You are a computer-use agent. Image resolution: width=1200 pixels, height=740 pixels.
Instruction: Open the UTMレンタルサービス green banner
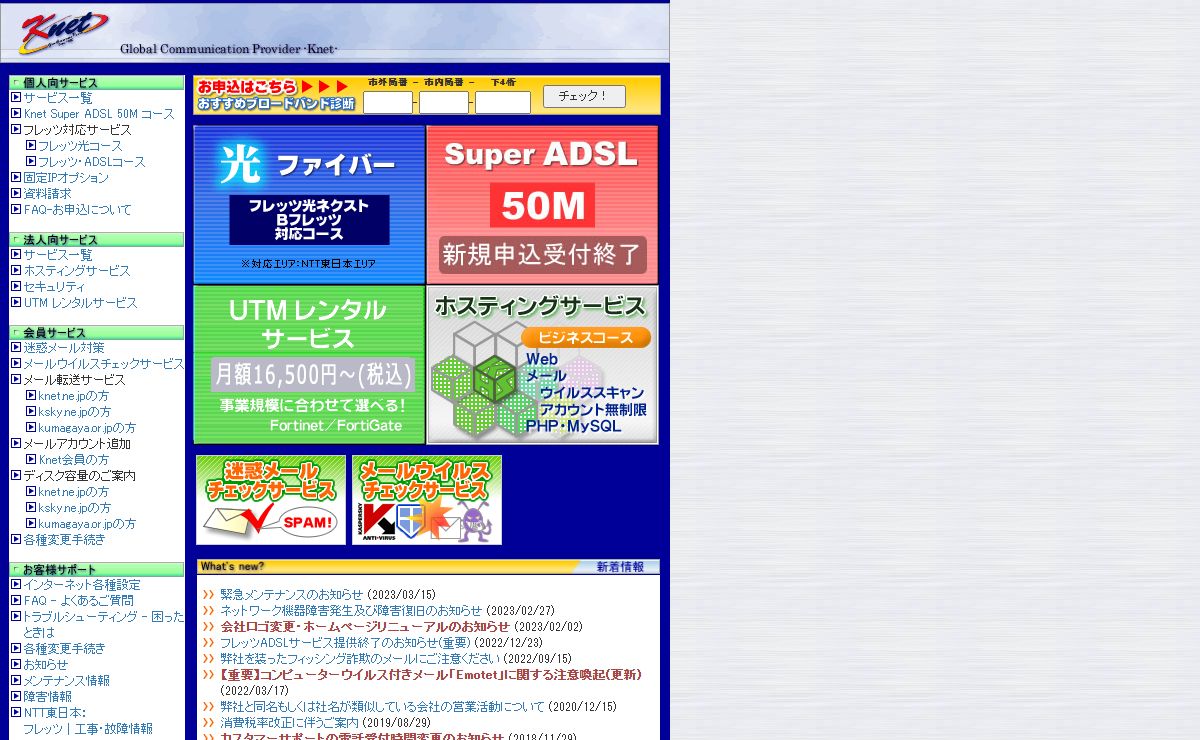(x=309, y=365)
